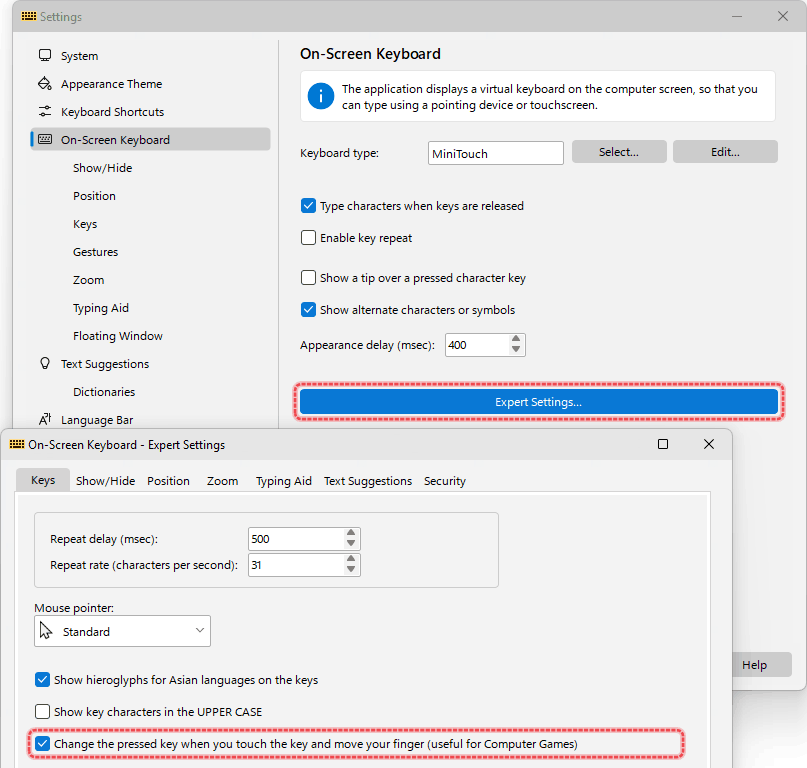807x768 pixels.
Task: Switch to the Show/Hide tab in Expert Settings
Action: pos(106,481)
